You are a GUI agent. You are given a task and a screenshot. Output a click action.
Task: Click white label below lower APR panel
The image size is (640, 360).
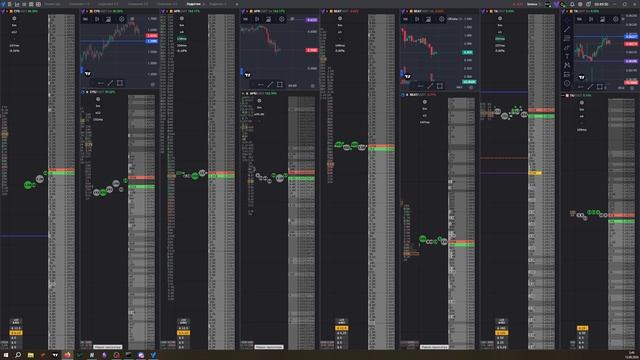pyautogui.click(x=269, y=347)
